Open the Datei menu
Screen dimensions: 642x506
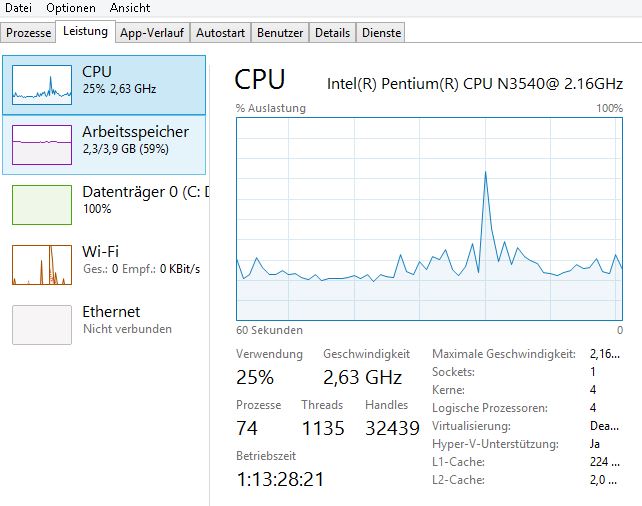click(18, 8)
